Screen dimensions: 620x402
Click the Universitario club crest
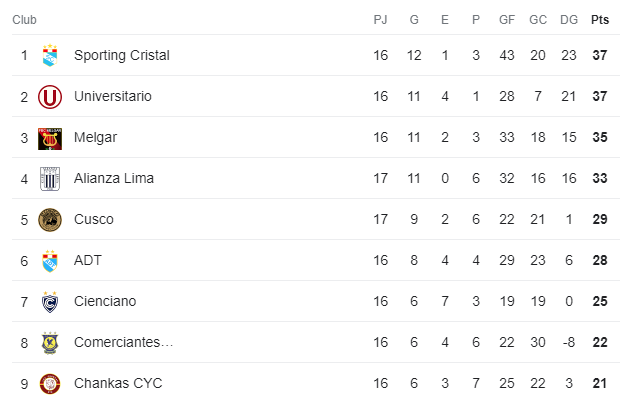(x=50, y=97)
